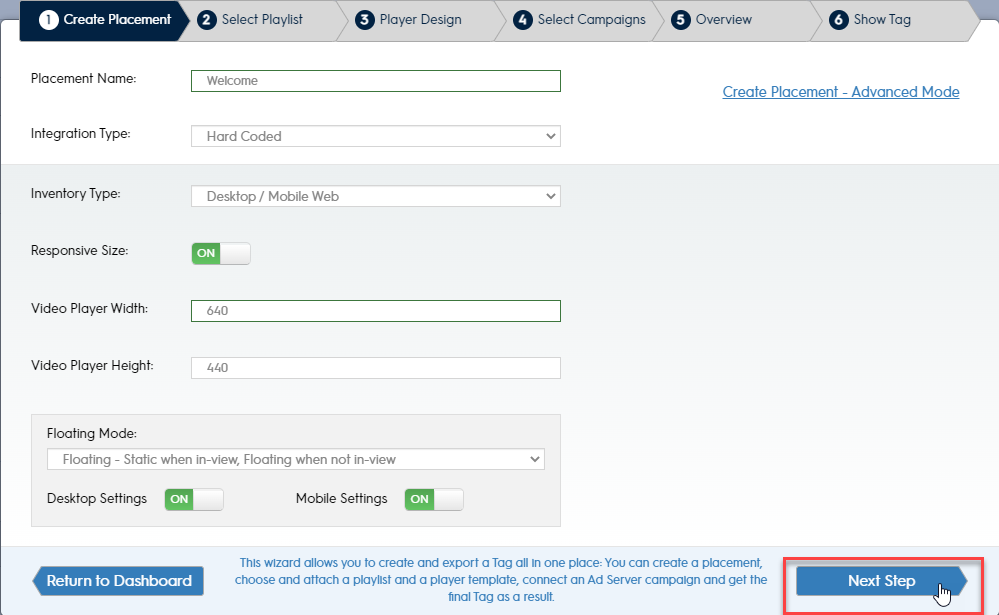Screen dimensions: 999x615
Task: Click the Inventory Type label
Action: [76, 194]
